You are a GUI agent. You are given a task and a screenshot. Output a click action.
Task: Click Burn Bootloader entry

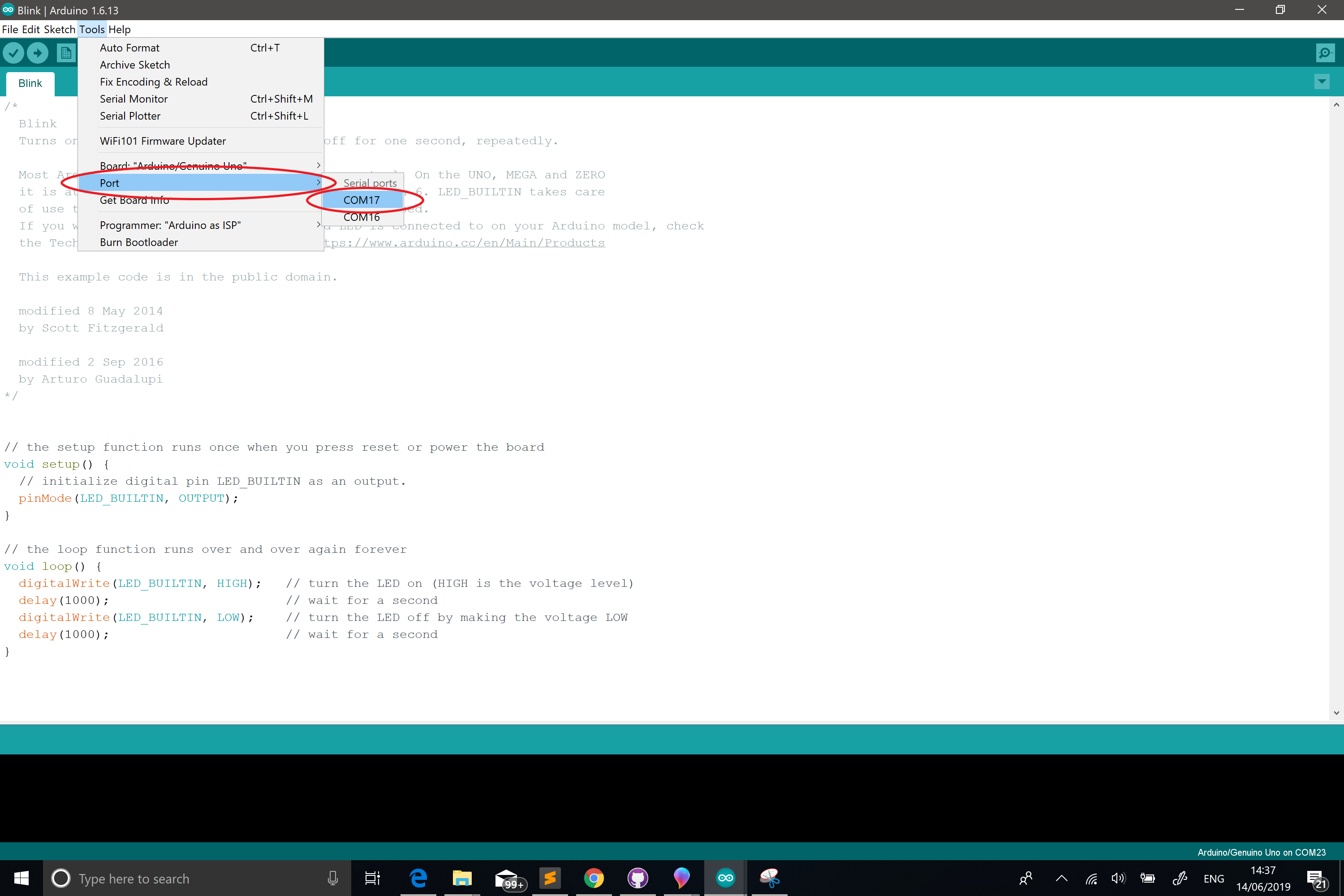[x=139, y=242]
